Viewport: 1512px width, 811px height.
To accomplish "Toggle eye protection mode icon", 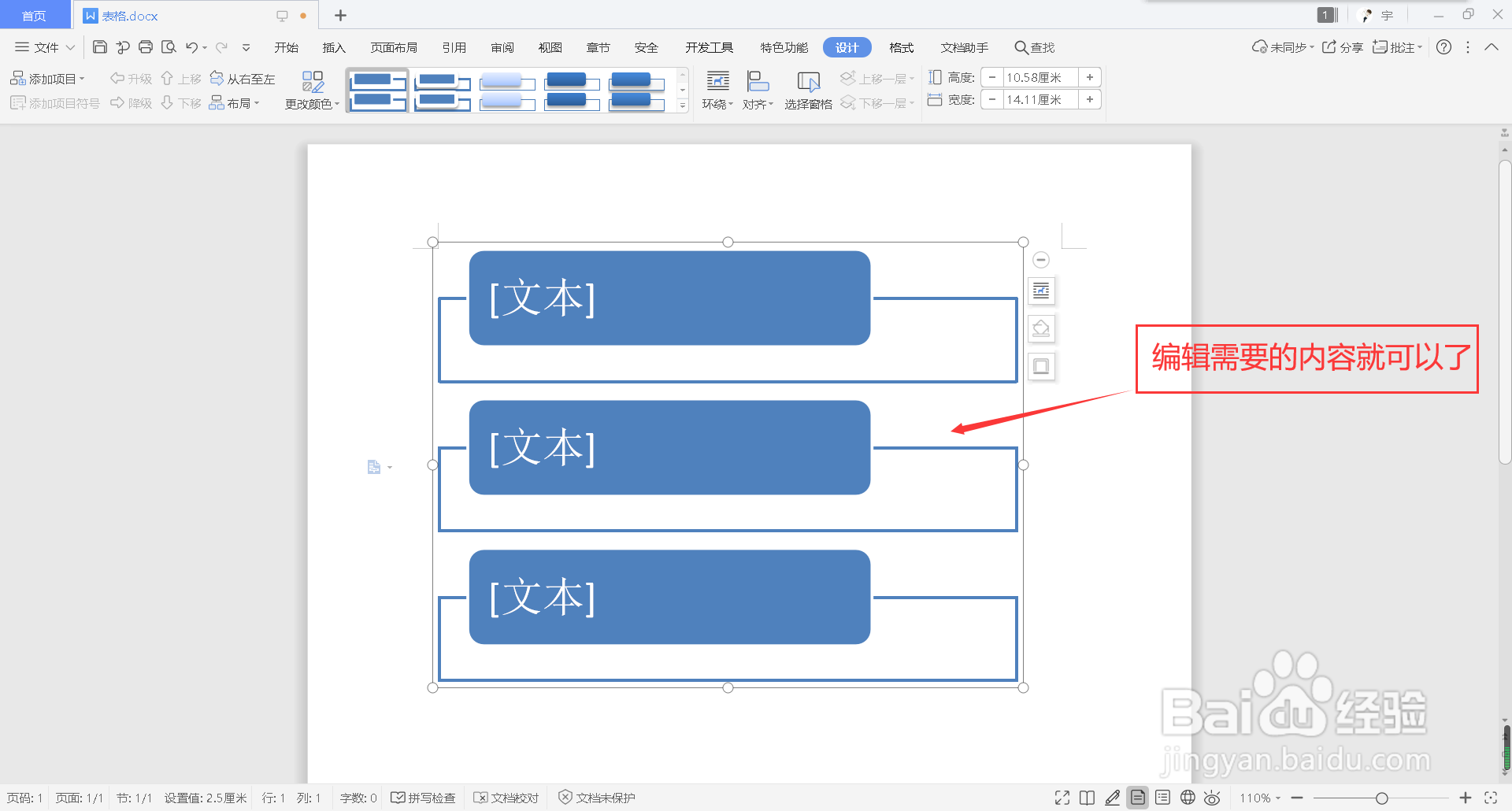I will coord(1213,798).
